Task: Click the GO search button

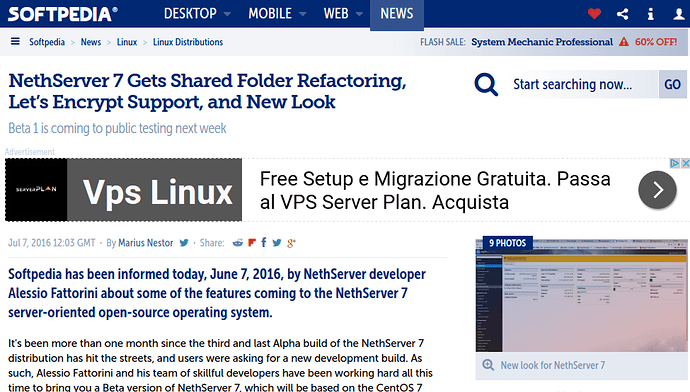Action: click(672, 84)
